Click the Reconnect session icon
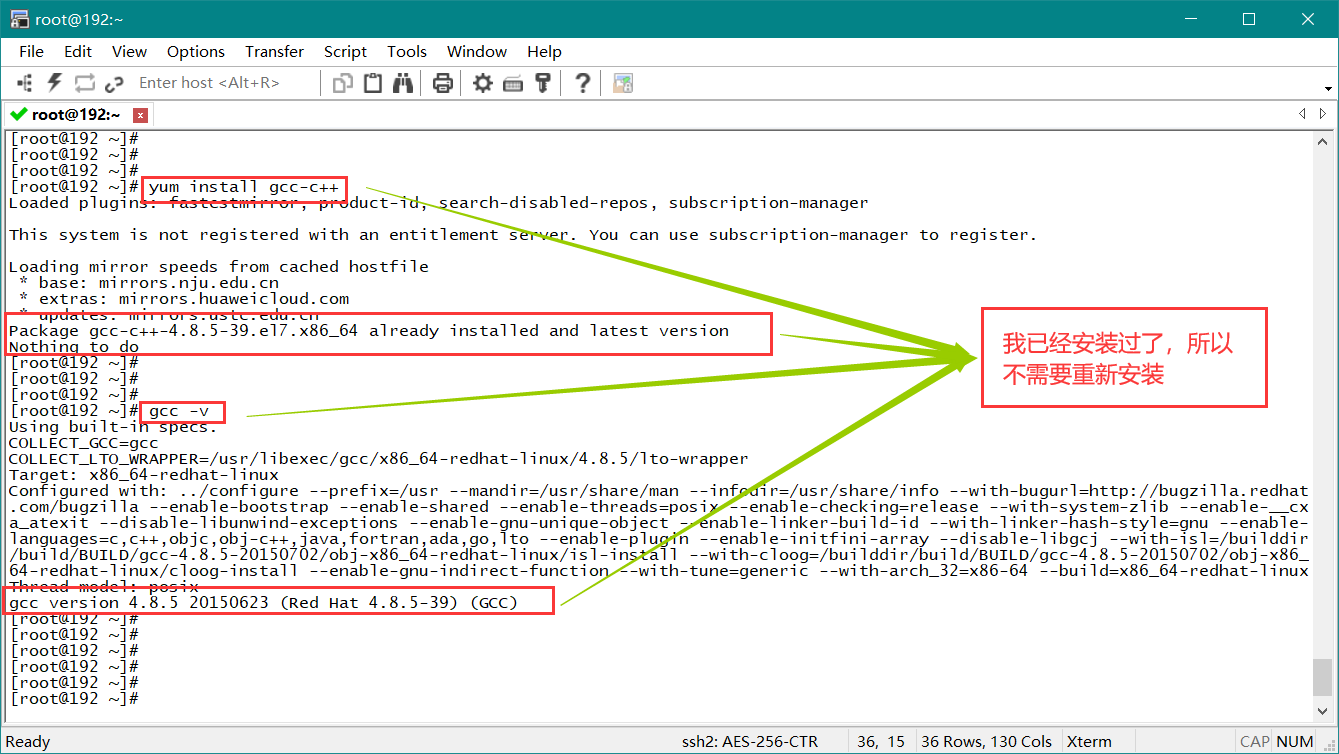Viewport: 1339px width, 754px height. [x=84, y=83]
